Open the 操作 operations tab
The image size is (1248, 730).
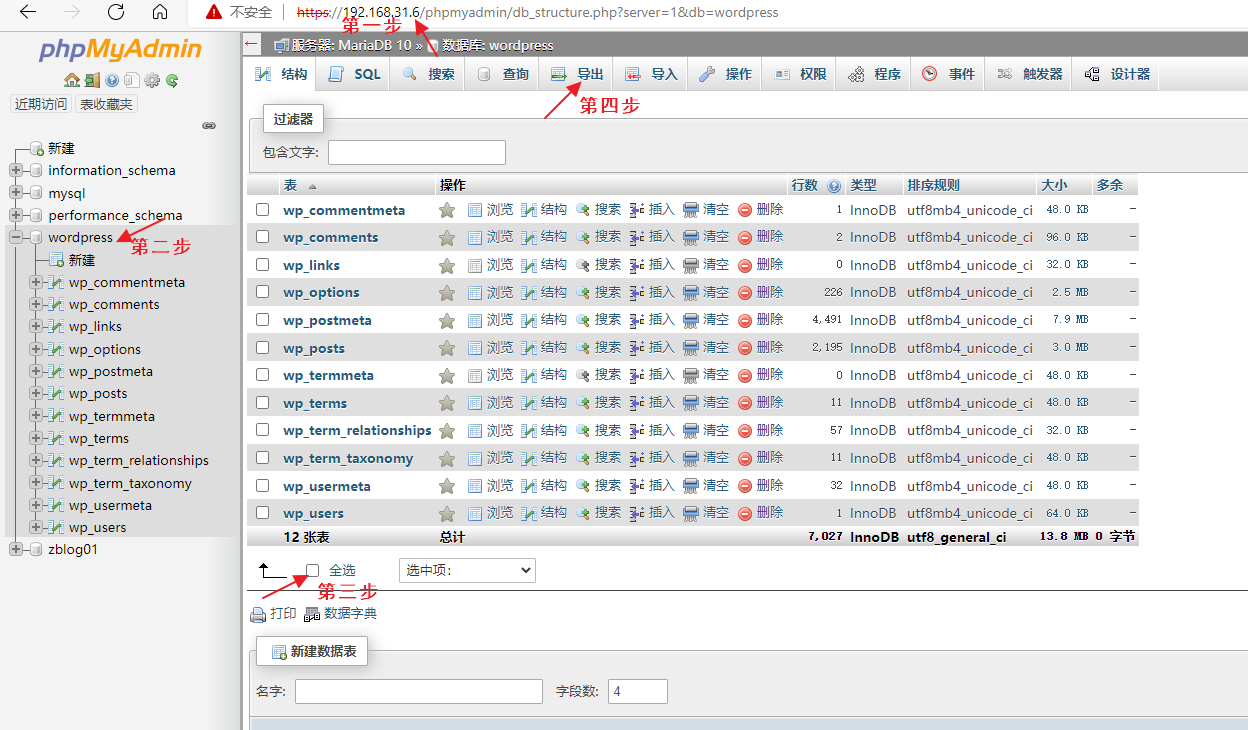click(x=725, y=74)
